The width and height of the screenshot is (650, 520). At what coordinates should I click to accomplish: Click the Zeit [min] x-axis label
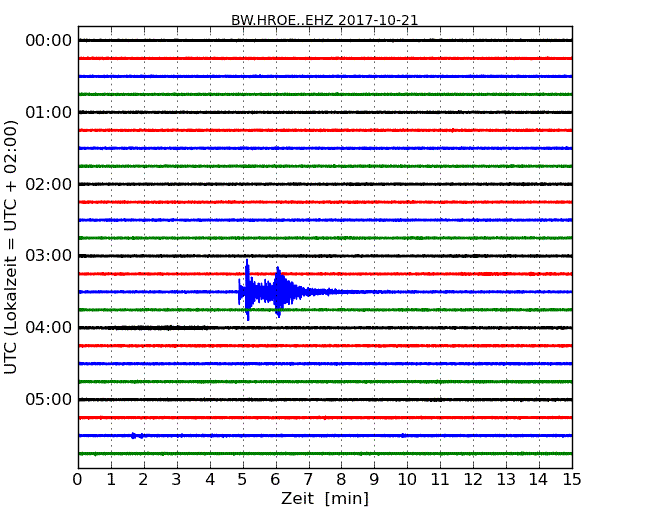click(325, 498)
